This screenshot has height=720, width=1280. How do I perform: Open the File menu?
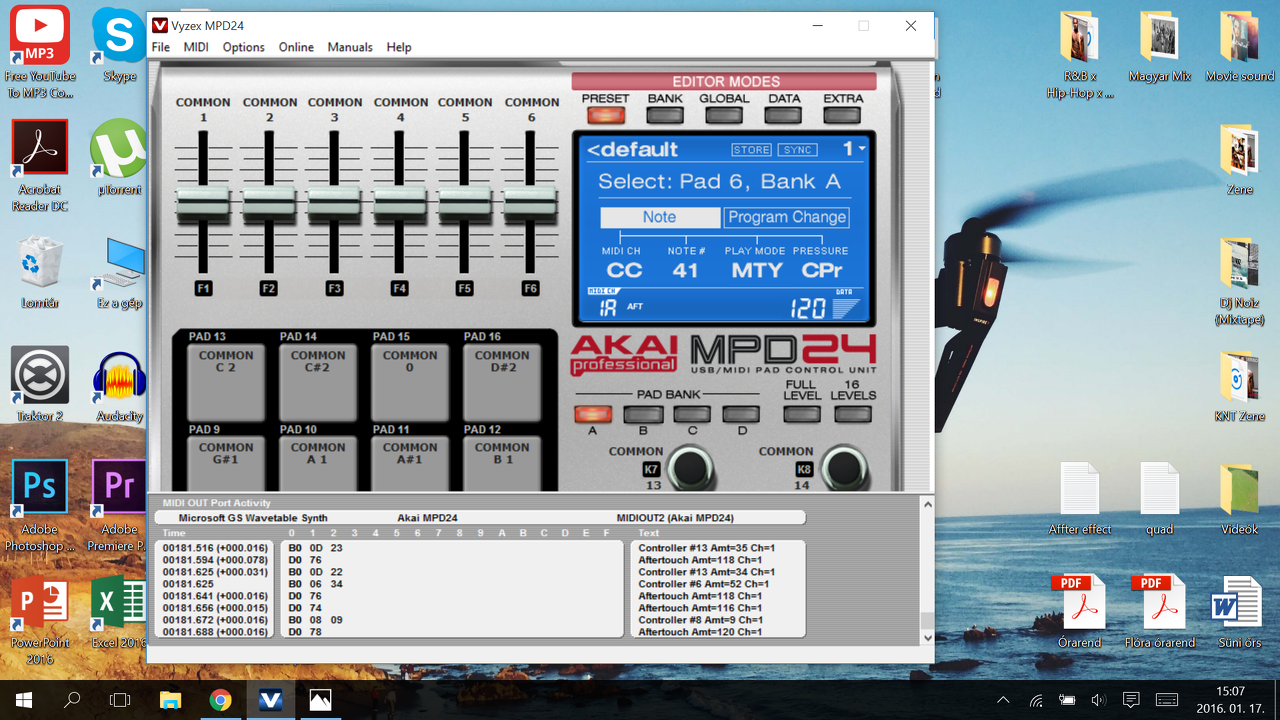click(160, 47)
